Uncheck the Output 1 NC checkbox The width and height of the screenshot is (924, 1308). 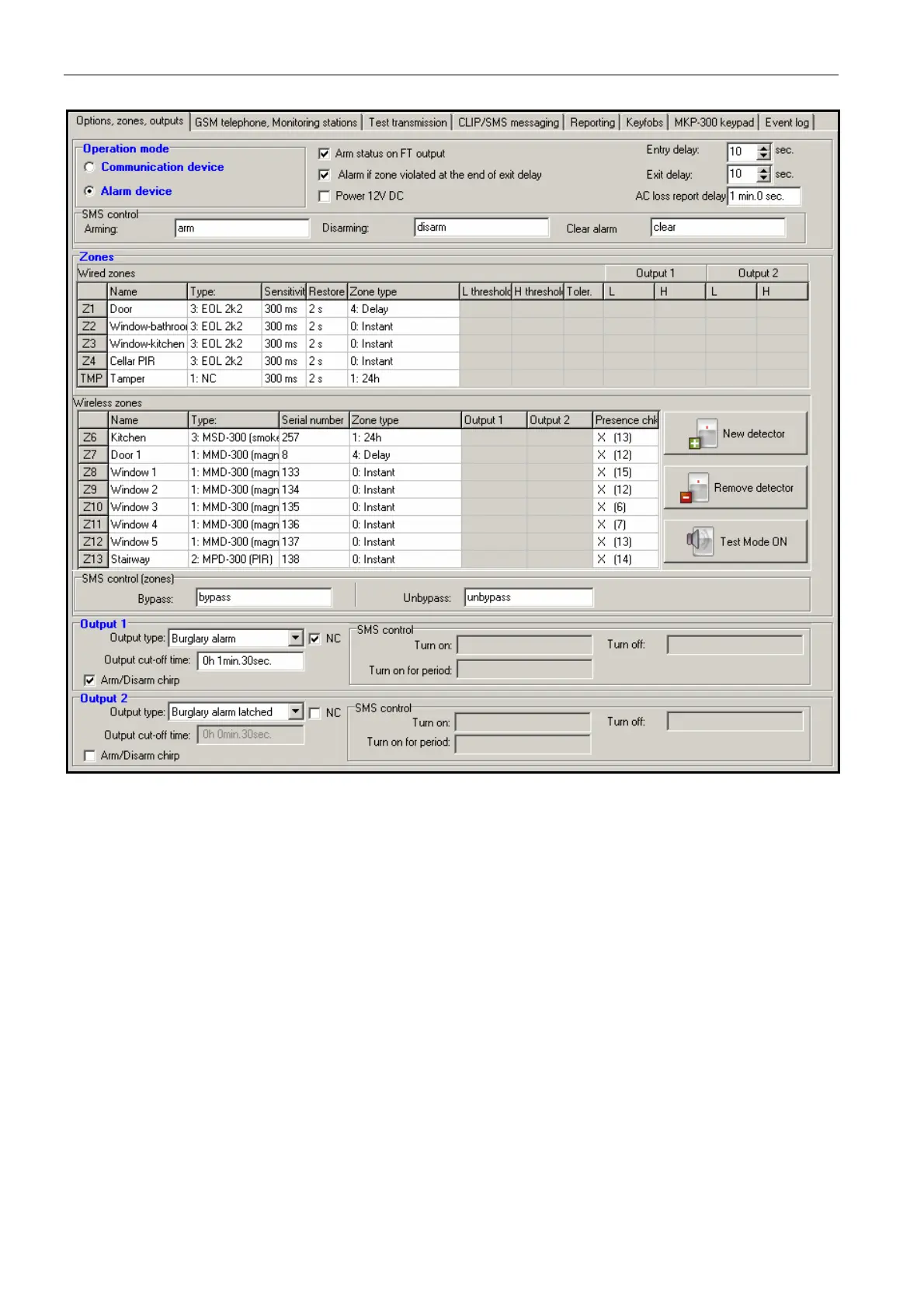[x=314, y=638]
